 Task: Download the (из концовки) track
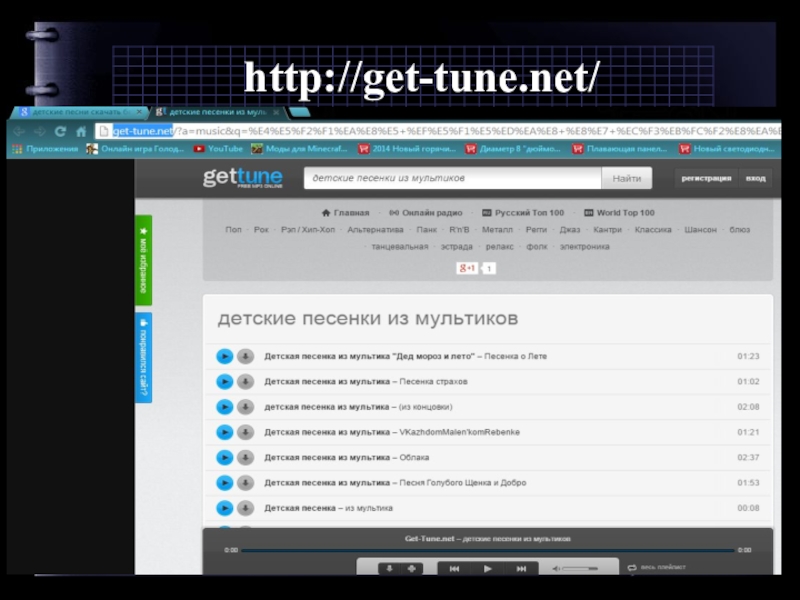[x=245, y=407]
